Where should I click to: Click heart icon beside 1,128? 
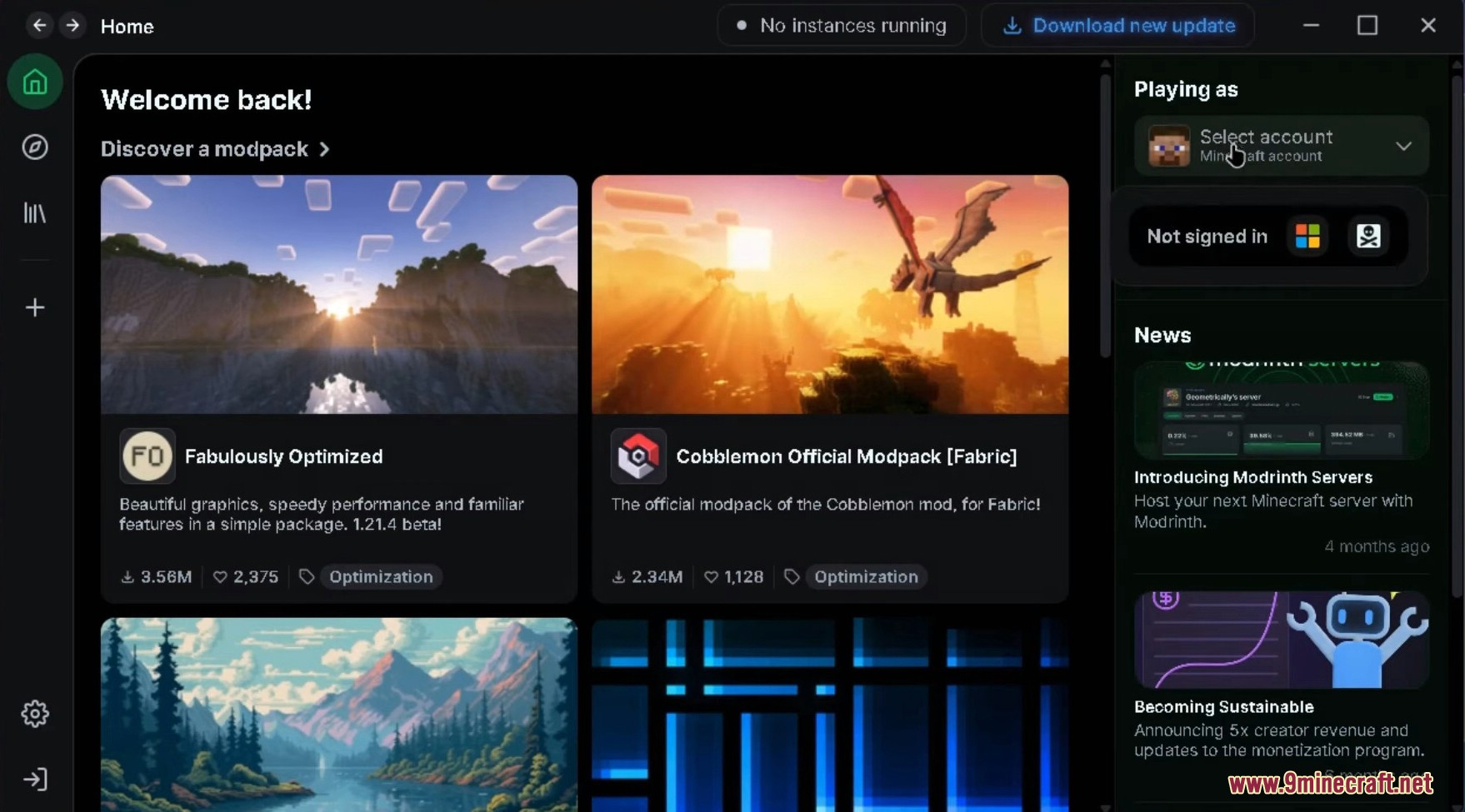coord(711,577)
